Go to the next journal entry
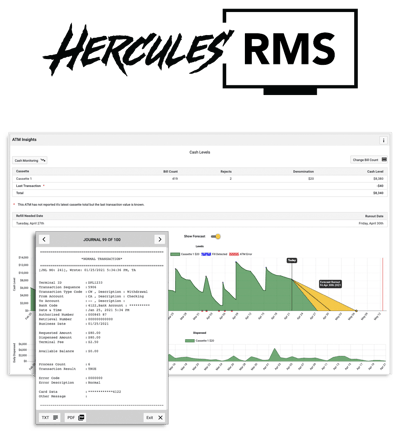Viewport: 400px width, 432px height. click(160, 239)
